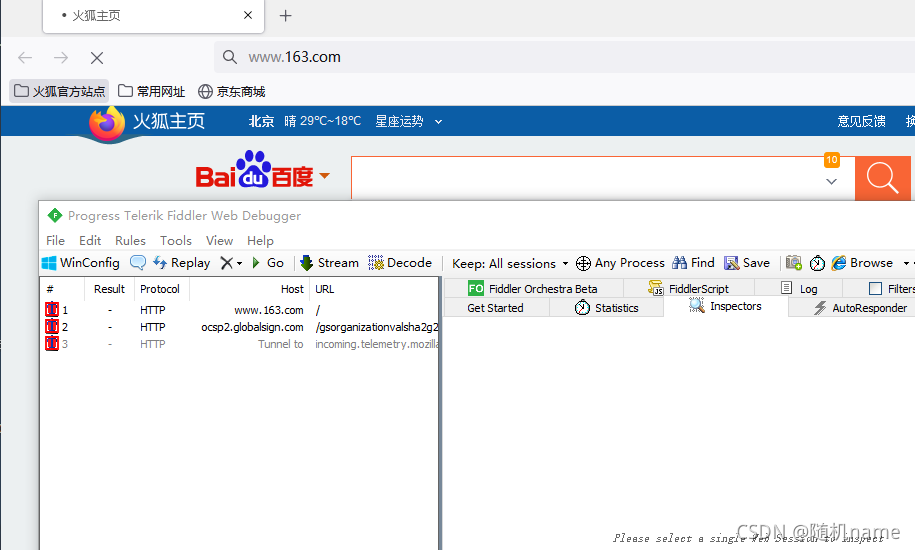The image size is (915, 550).
Task: Stop loading the page
Action: pos(97,58)
